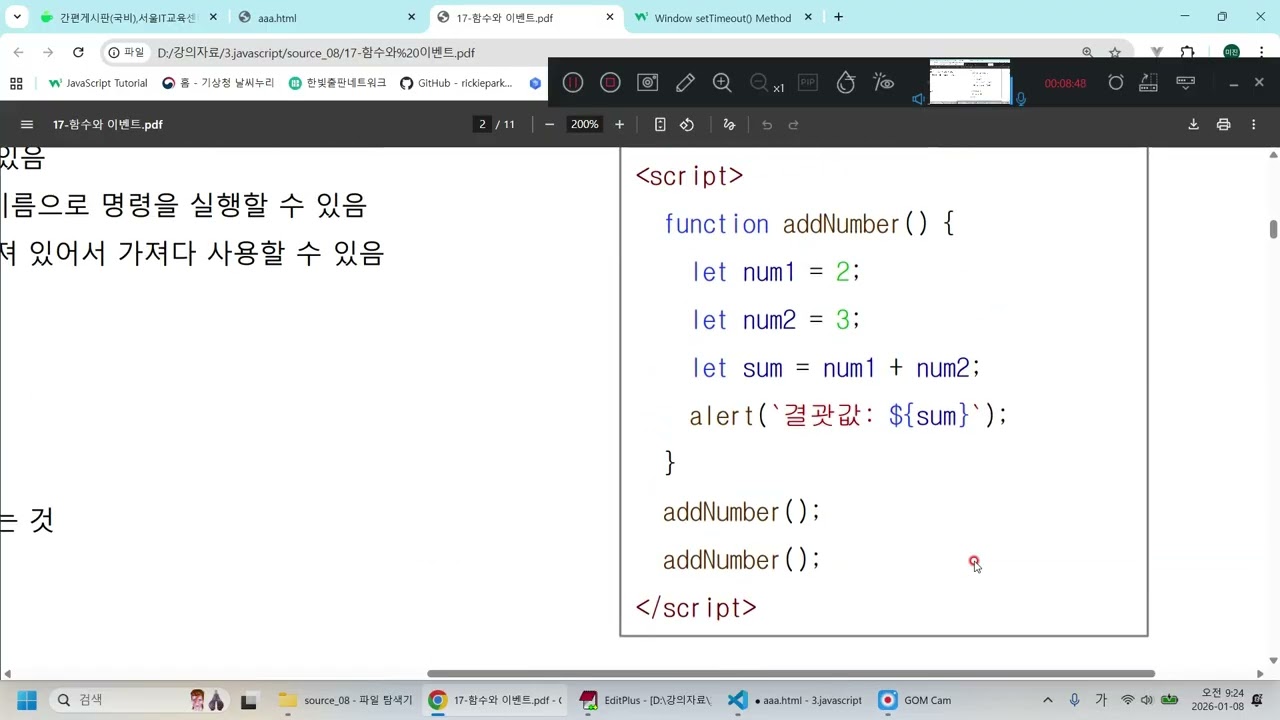The height and width of the screenshot is (720, 1280).
Task: Open GOM Cam from the taskbar
Action: point(915,700)
